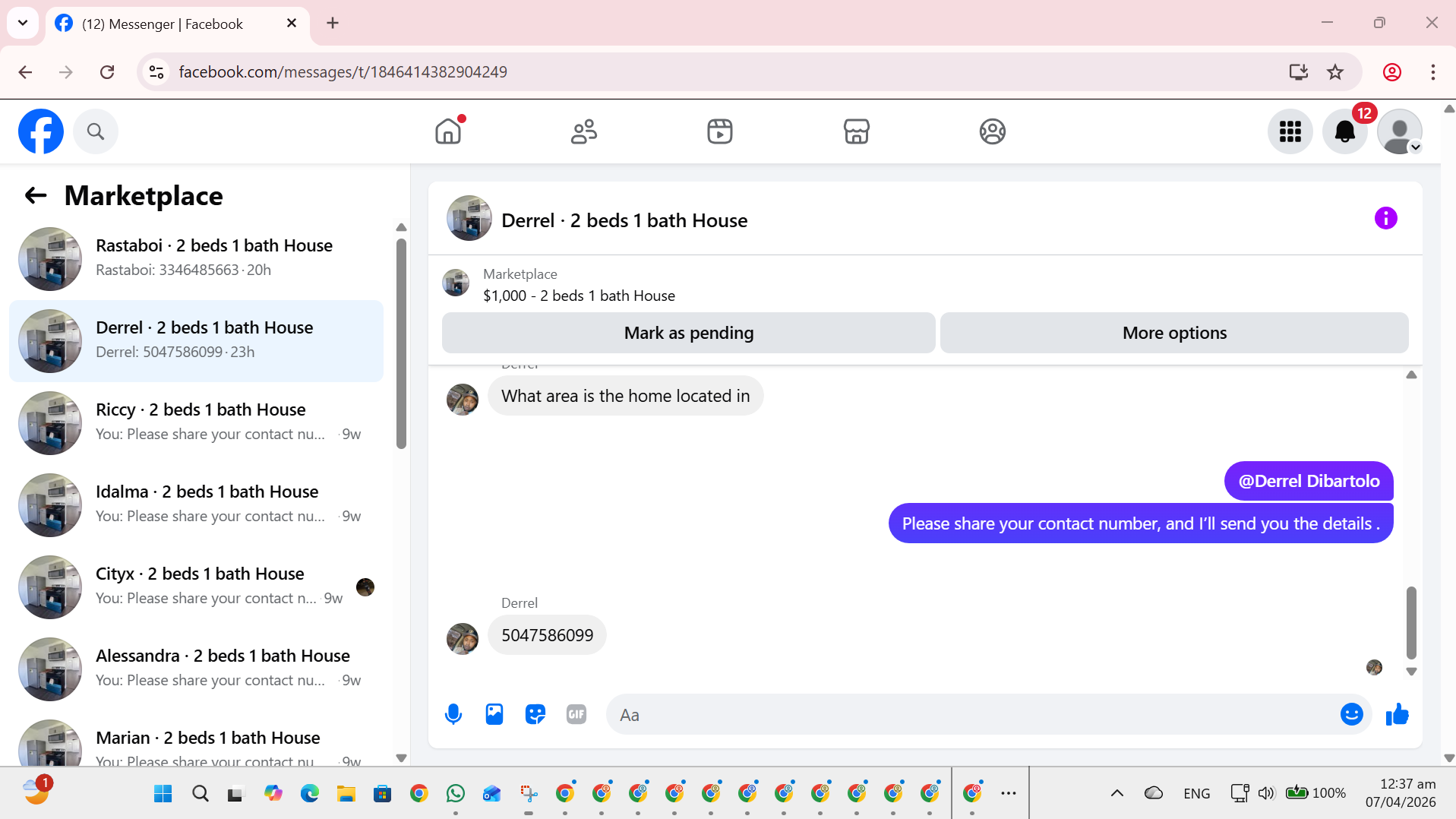This screenshot has height=819, width=1456.
Task: Click message "What area is the home located in"
Action: click(x=625, y=396)
